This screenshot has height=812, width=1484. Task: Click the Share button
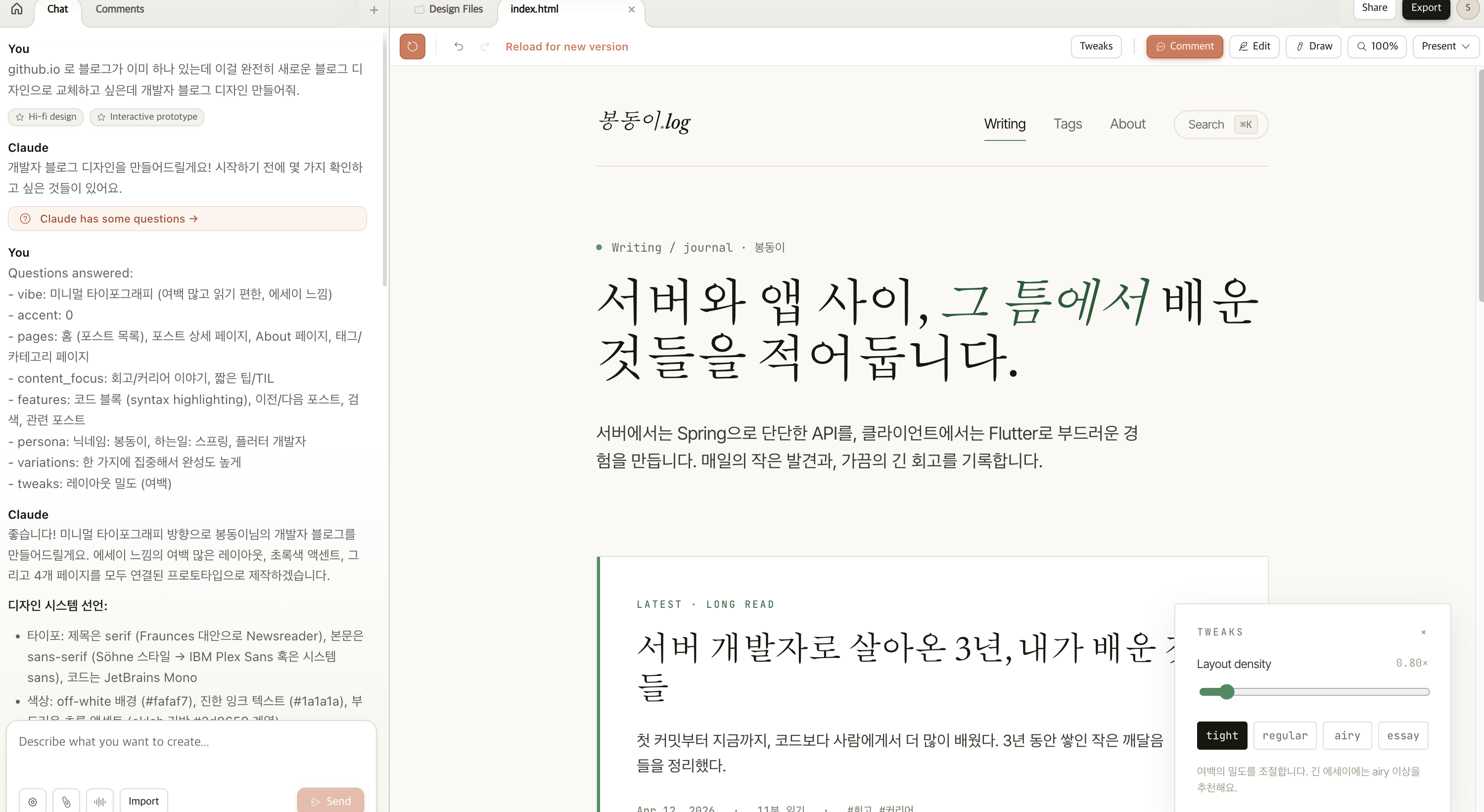tap(1374, 8)
